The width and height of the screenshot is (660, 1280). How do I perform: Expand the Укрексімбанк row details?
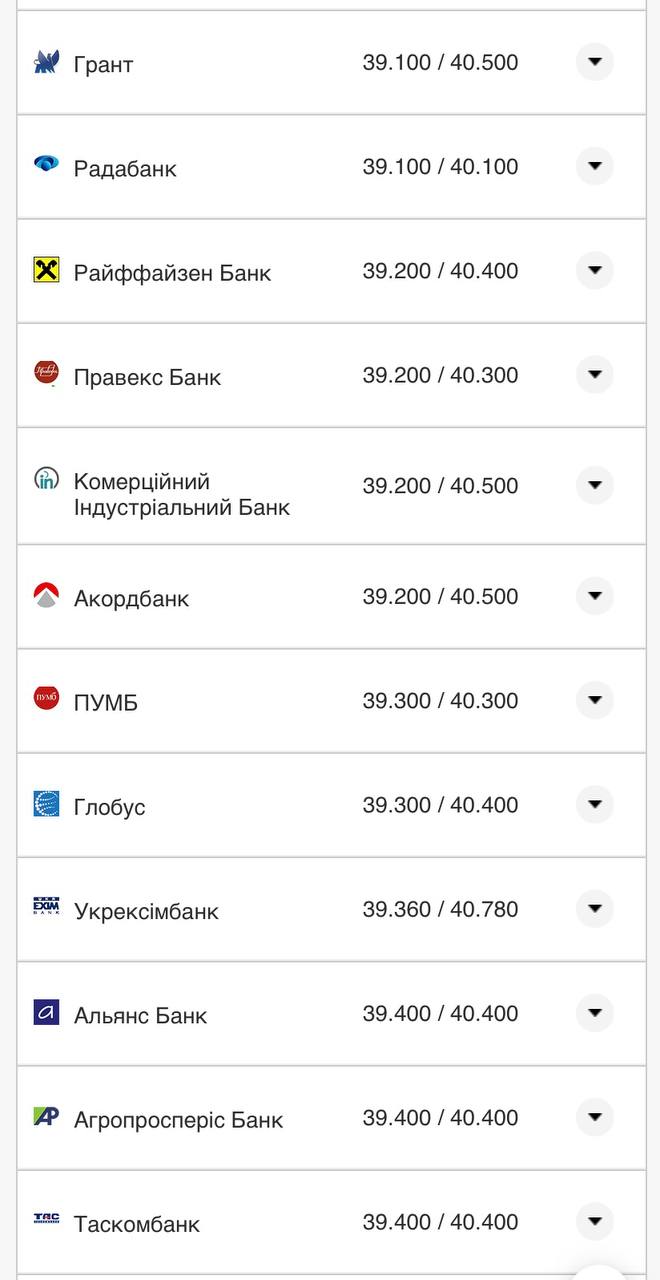point(595,908)
